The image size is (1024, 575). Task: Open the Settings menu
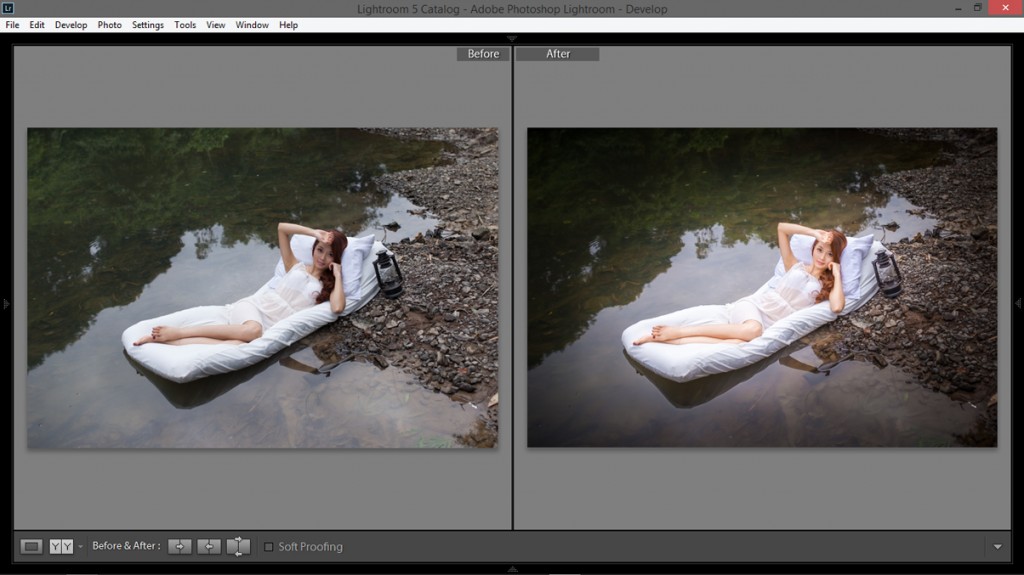148,25
